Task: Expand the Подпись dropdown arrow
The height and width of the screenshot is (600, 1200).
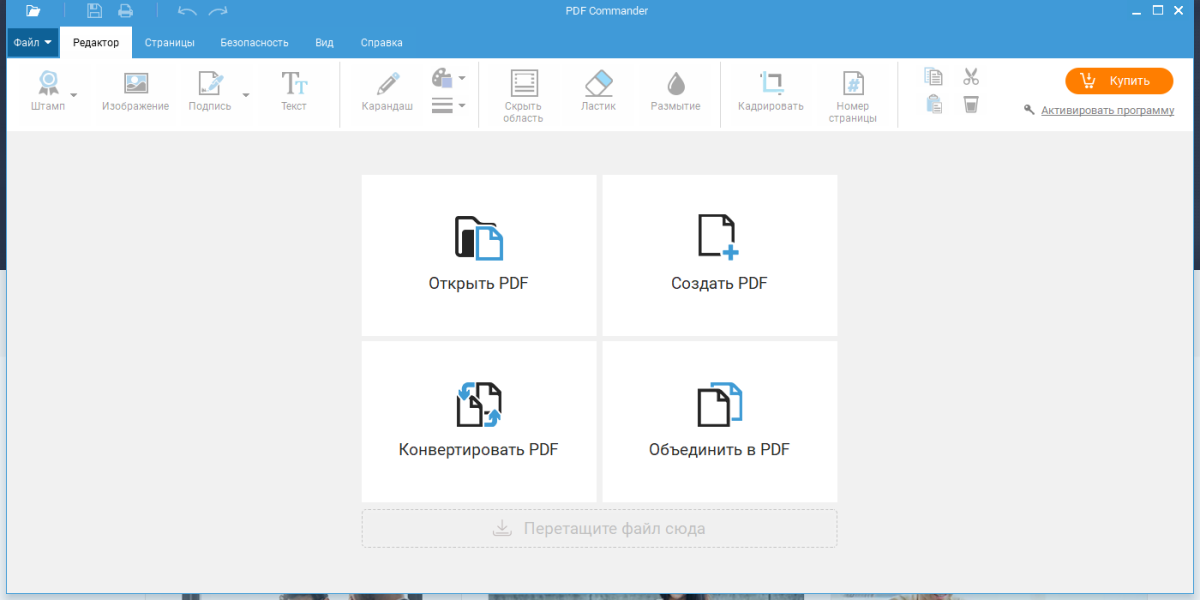Action: click(246, 96)
